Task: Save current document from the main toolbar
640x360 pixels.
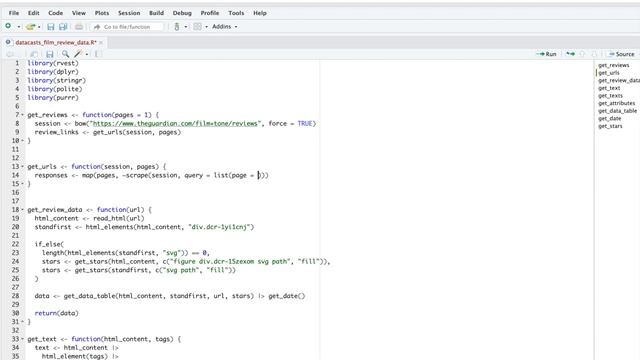Action: click(51, 27)
